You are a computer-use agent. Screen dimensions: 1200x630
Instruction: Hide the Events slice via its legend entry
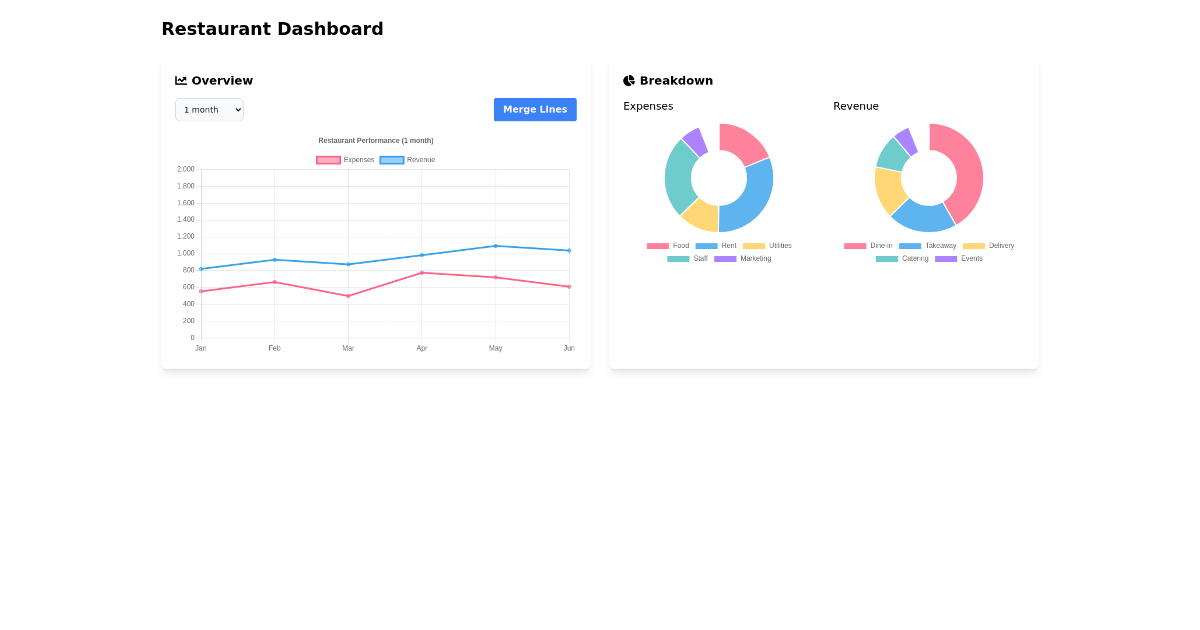[x=961, y=258]
